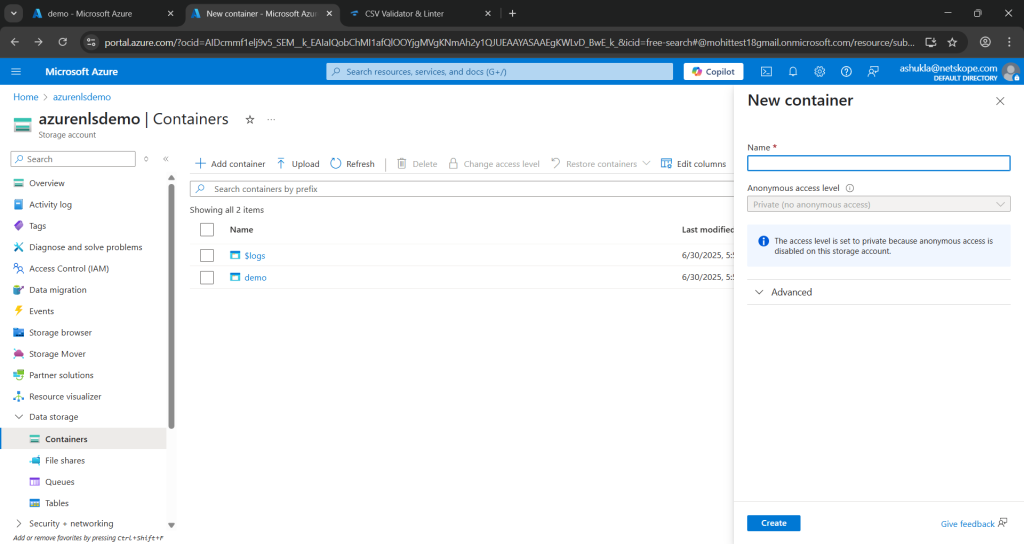Click the Create button

[x=773, y=523]
